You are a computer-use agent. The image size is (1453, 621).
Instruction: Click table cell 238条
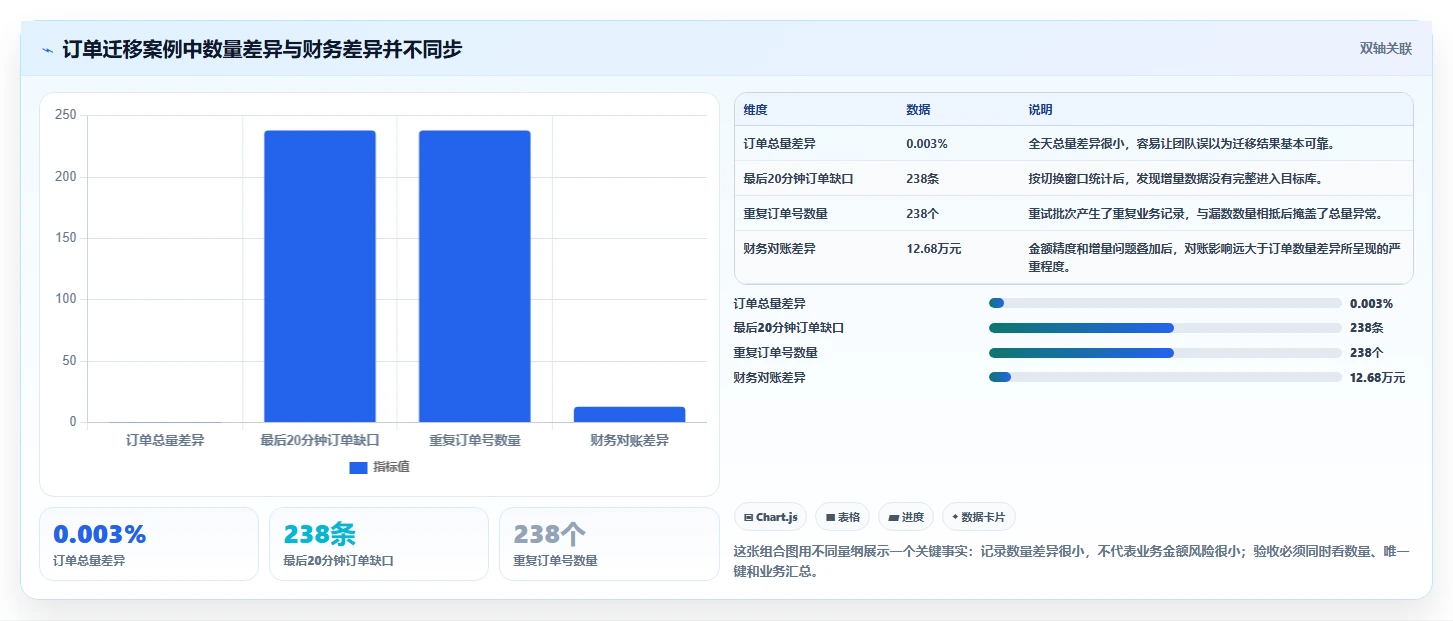[922, 179]
